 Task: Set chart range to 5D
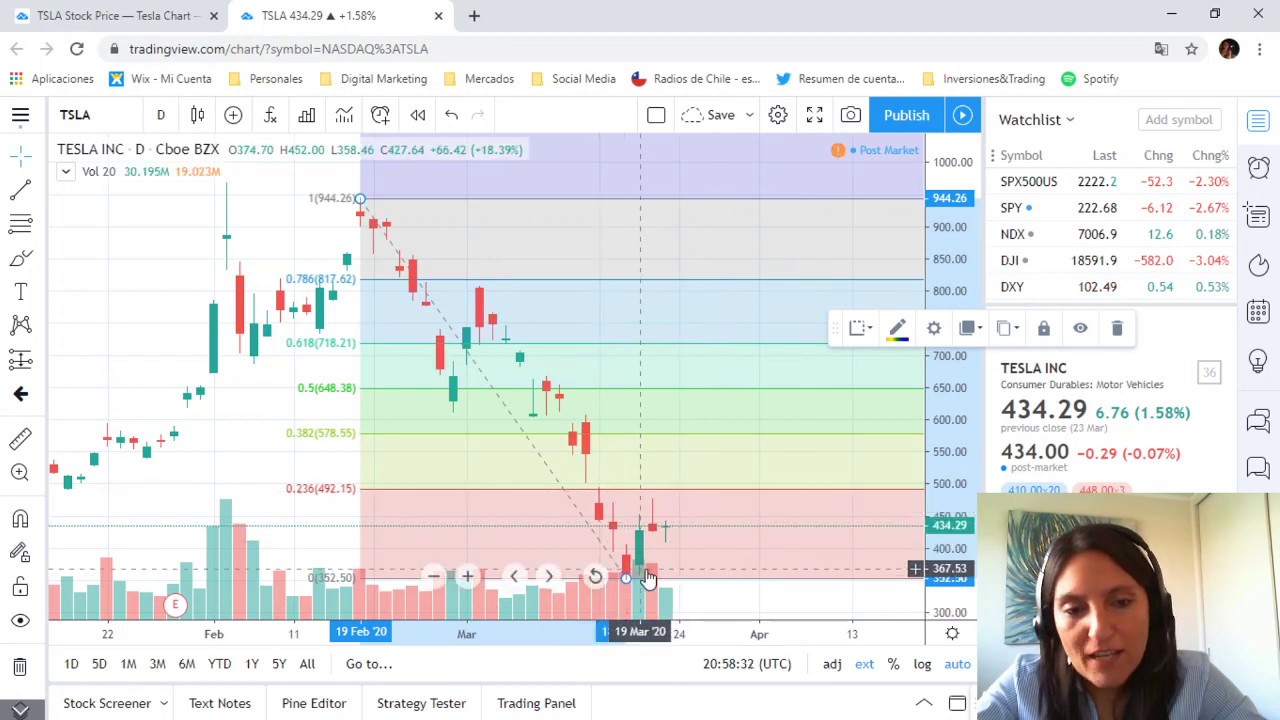[x=99, y=664]
